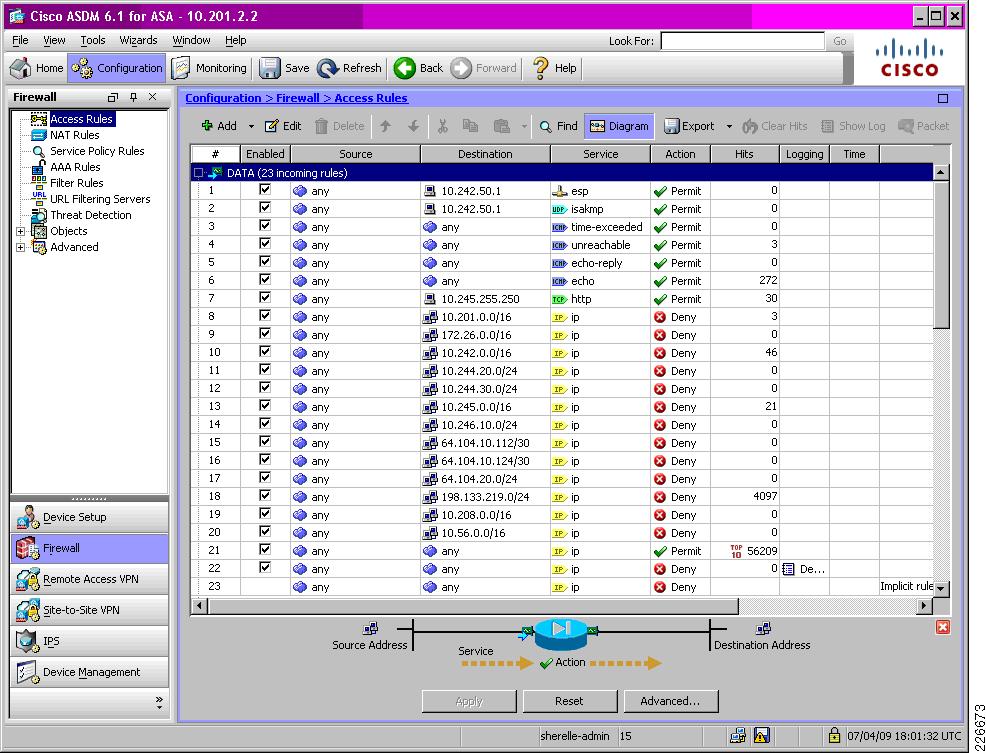The width and height of the screenshot is (986, 753).
Task: Undock the Firewall panel
Action: coord(113,97)
